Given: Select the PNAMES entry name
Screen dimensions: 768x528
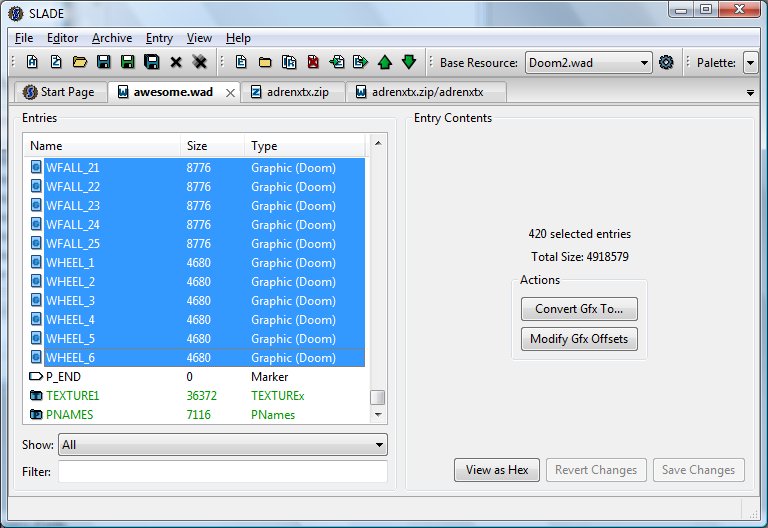Looking at the screenshot, I should [x=70, y=414].
